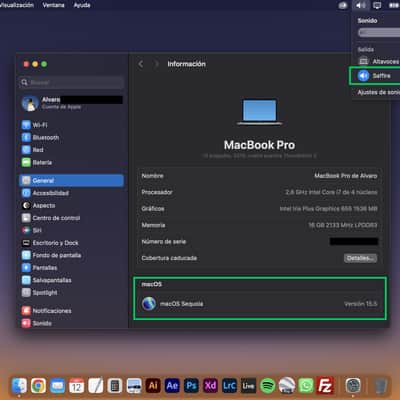This screenshot has height=400, width=400.
Task: Launch Adobe Illustrator (Ai) from the Dock
Action: [153, 386]
